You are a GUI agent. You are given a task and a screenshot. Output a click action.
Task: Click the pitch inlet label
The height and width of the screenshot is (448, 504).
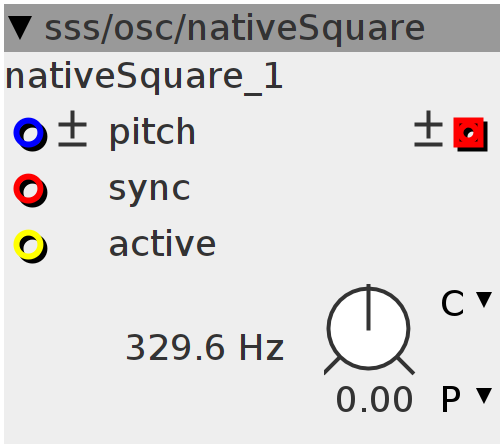click(x=152, y=133)
